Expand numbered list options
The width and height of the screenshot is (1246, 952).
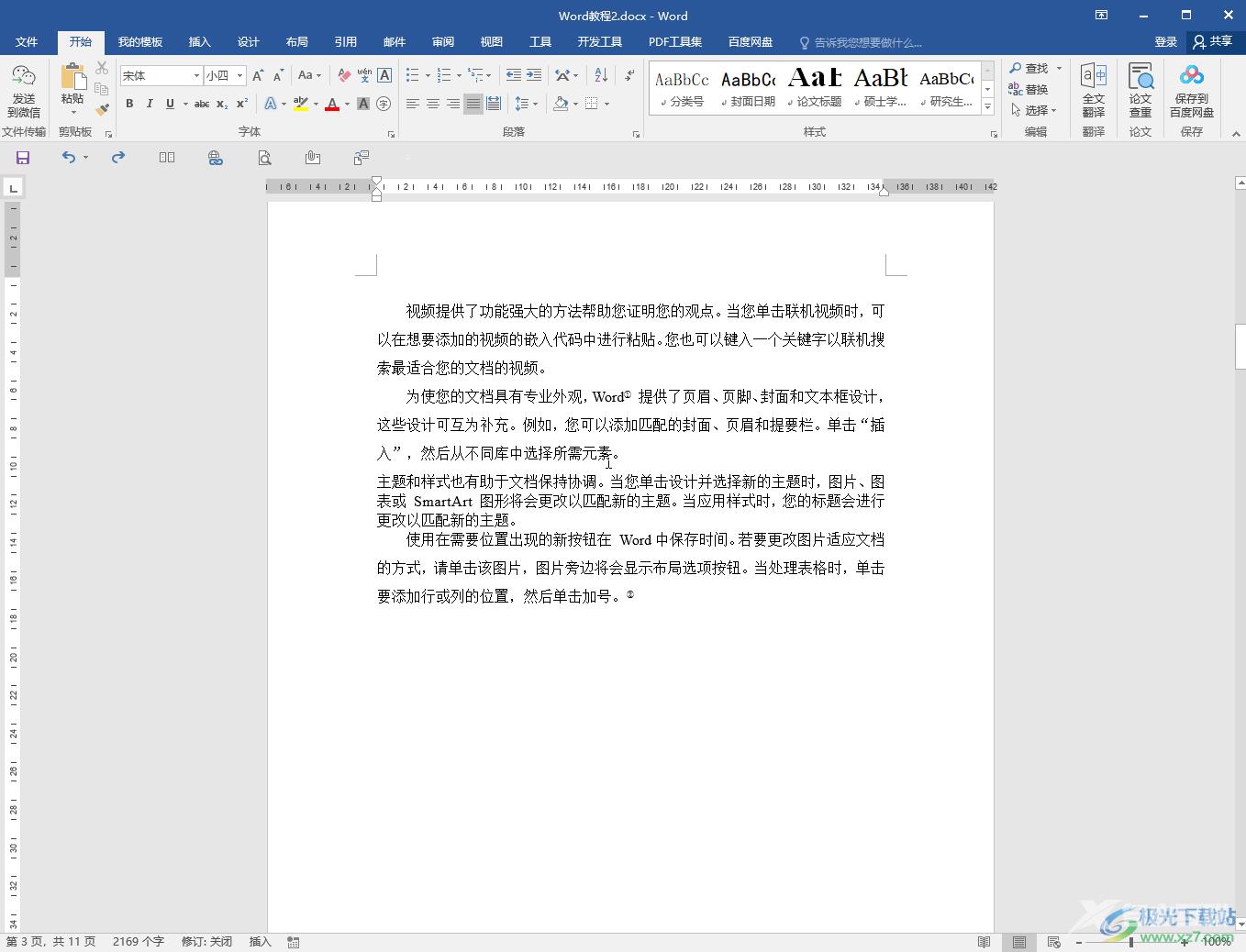click(x=459, y=75)
